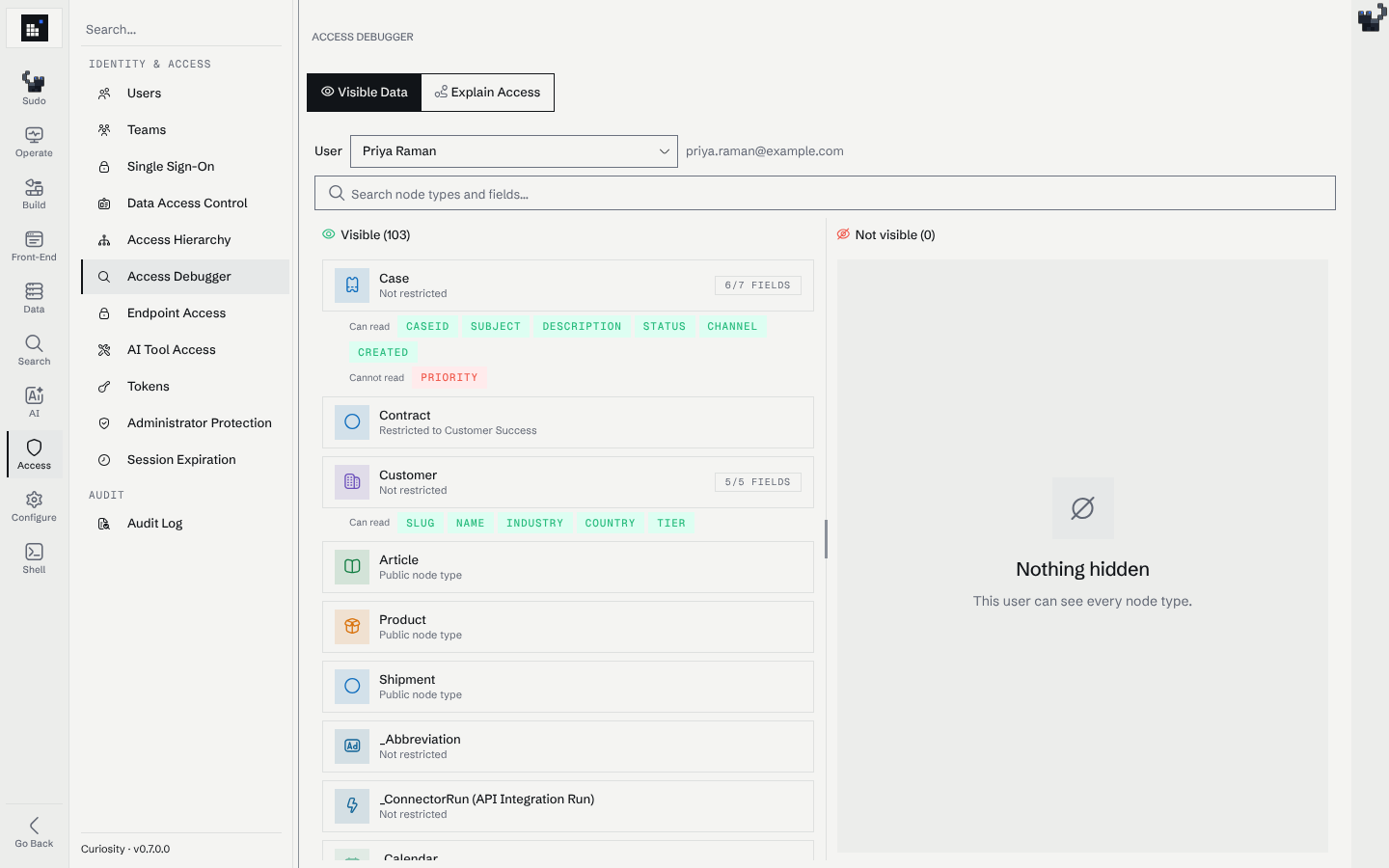The image size is (1389, 868).
Task: Expand the Case 6/7 fields badge
Action: click(758, 285)
